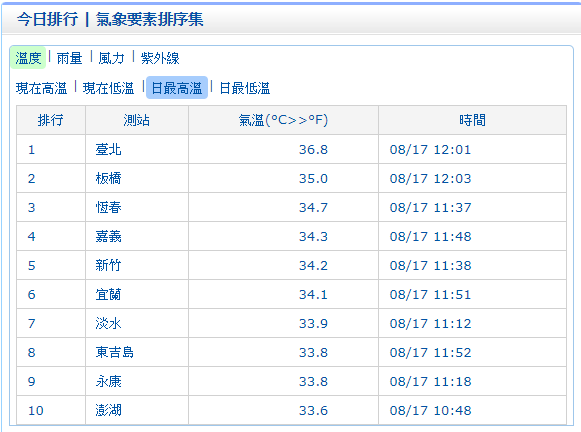Screen dimensions: 581x432
Task: Click the time 08/17 10:48
Action: (430, 411)
